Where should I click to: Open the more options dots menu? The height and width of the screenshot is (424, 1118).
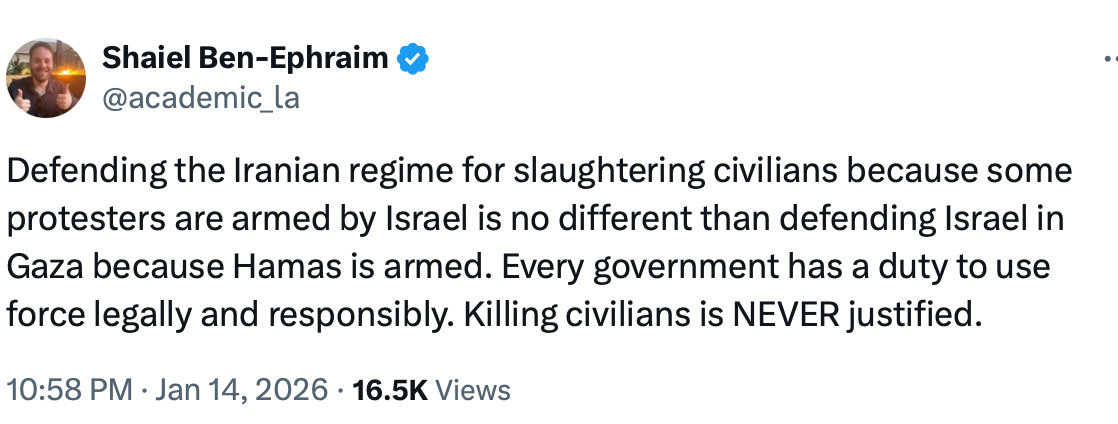(x=1105, y=60)
